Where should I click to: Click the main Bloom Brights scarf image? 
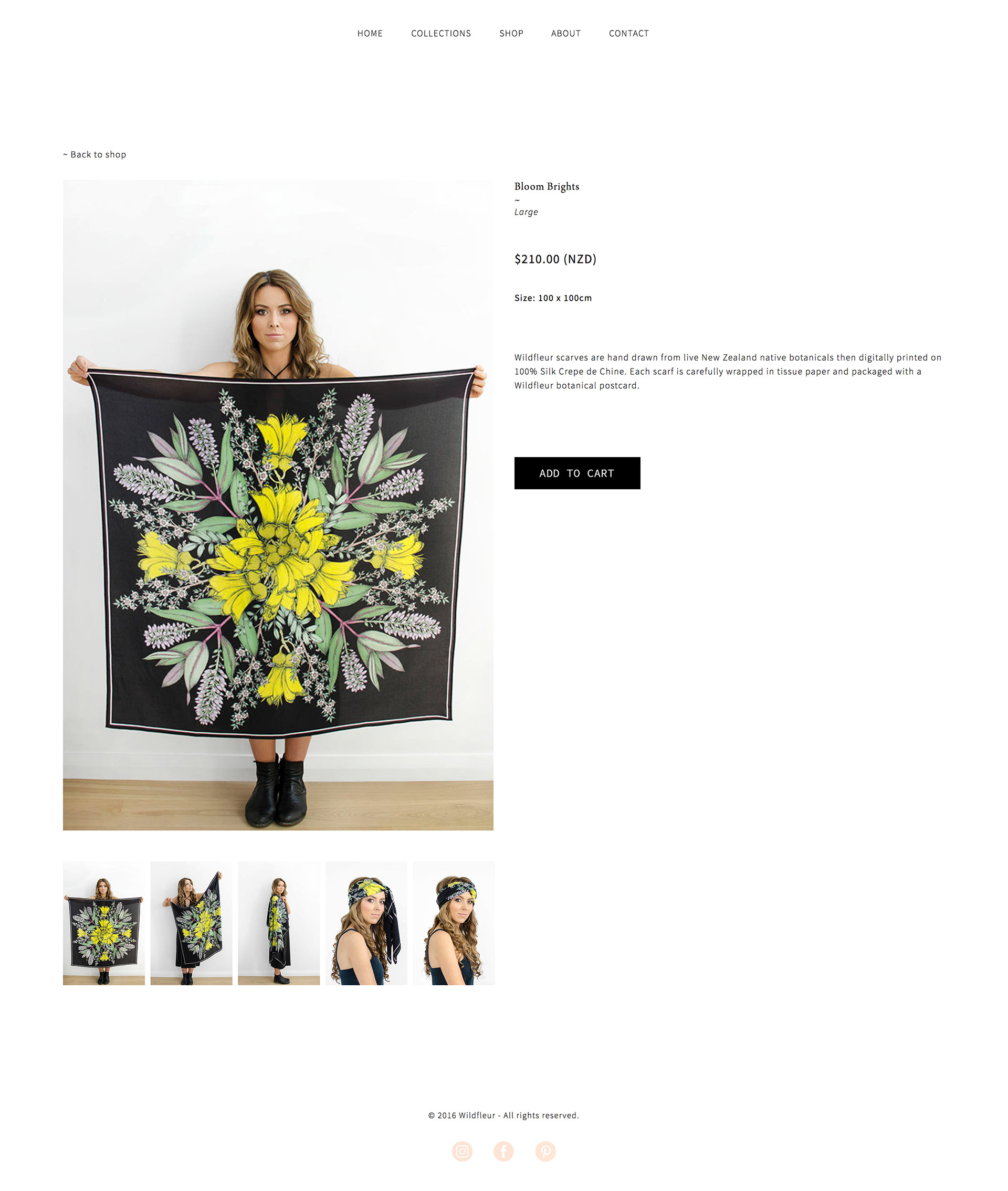[x=278, y=505]
